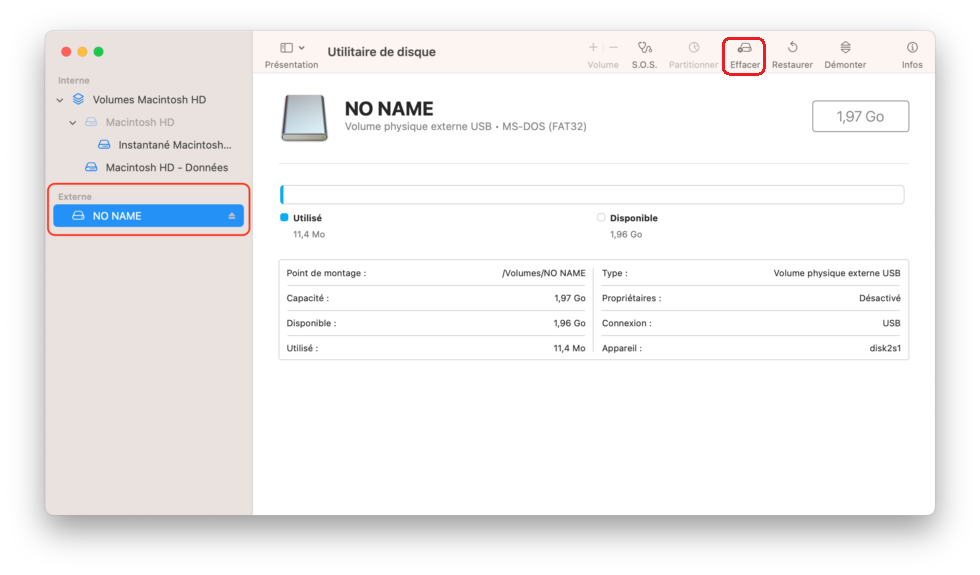Click the Interne sidebar section header

[74, 81]
